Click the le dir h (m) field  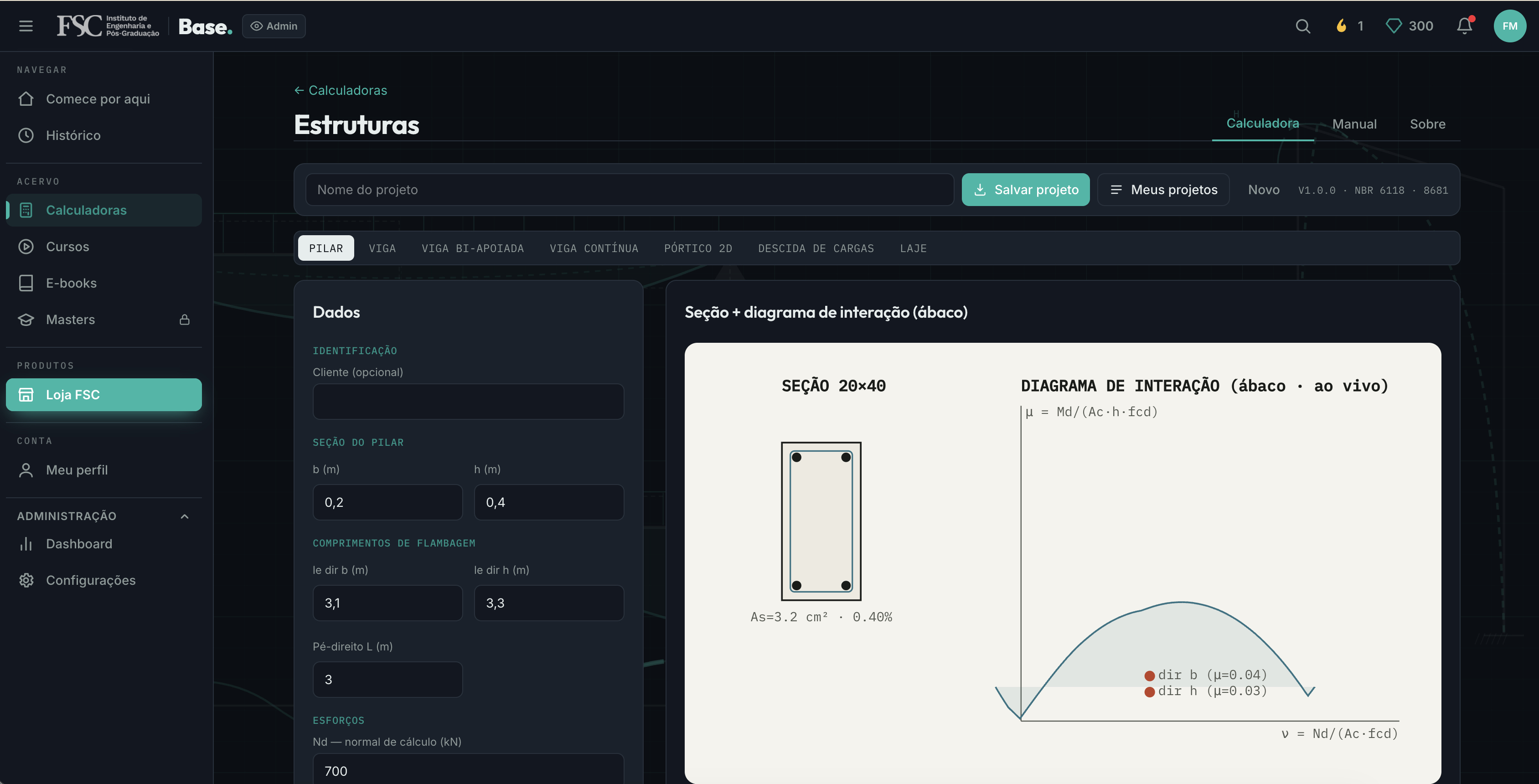[549, 603]
